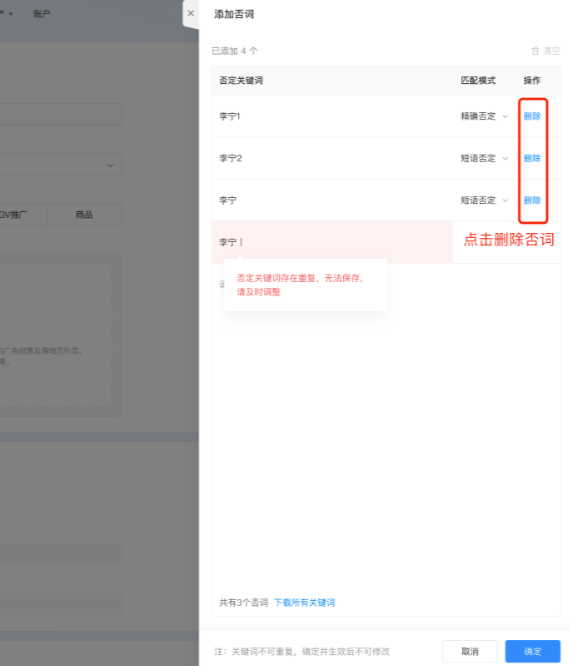This screenshot has height=666, width=570.
Task: Click the 清空 trash icon
Action: (535, 51)
